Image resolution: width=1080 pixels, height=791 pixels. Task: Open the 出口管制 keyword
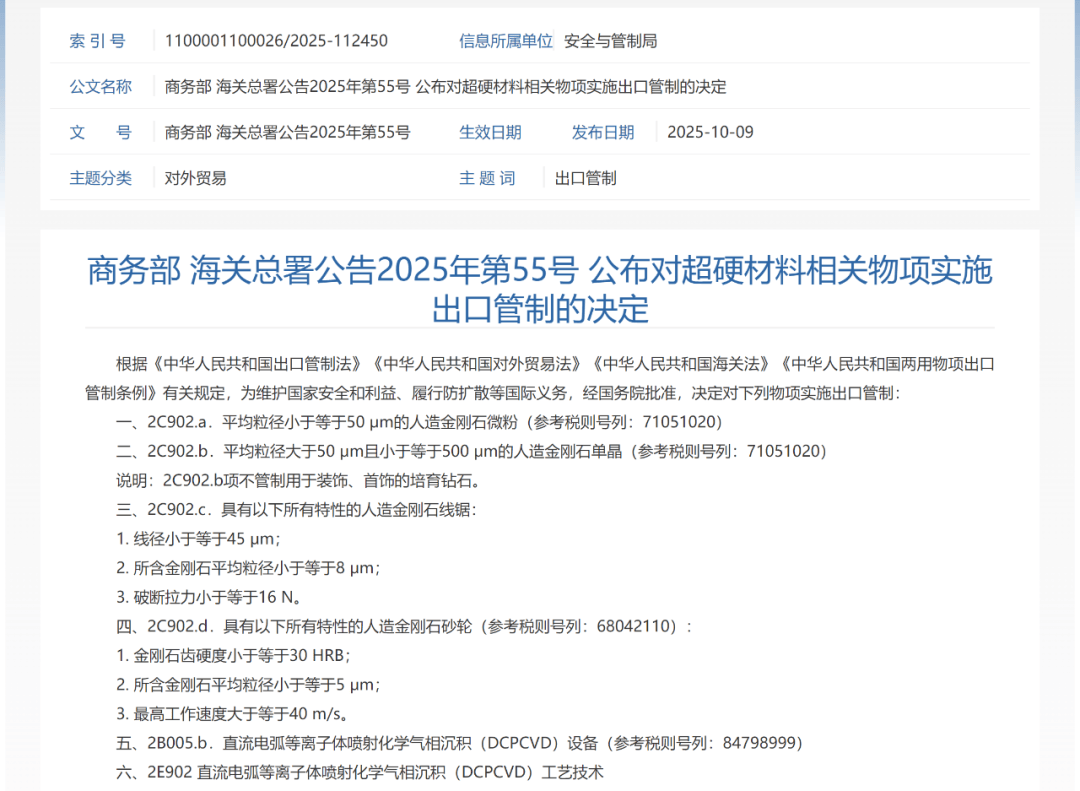pos(586,178)
